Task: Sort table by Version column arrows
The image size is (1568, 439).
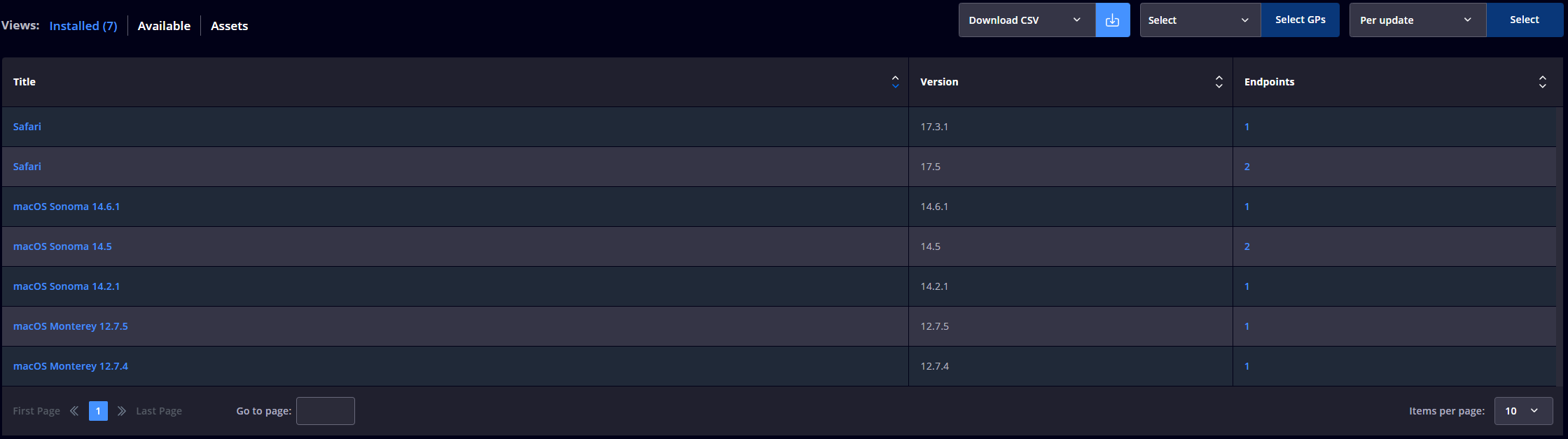Action: tap(1219, 82)
